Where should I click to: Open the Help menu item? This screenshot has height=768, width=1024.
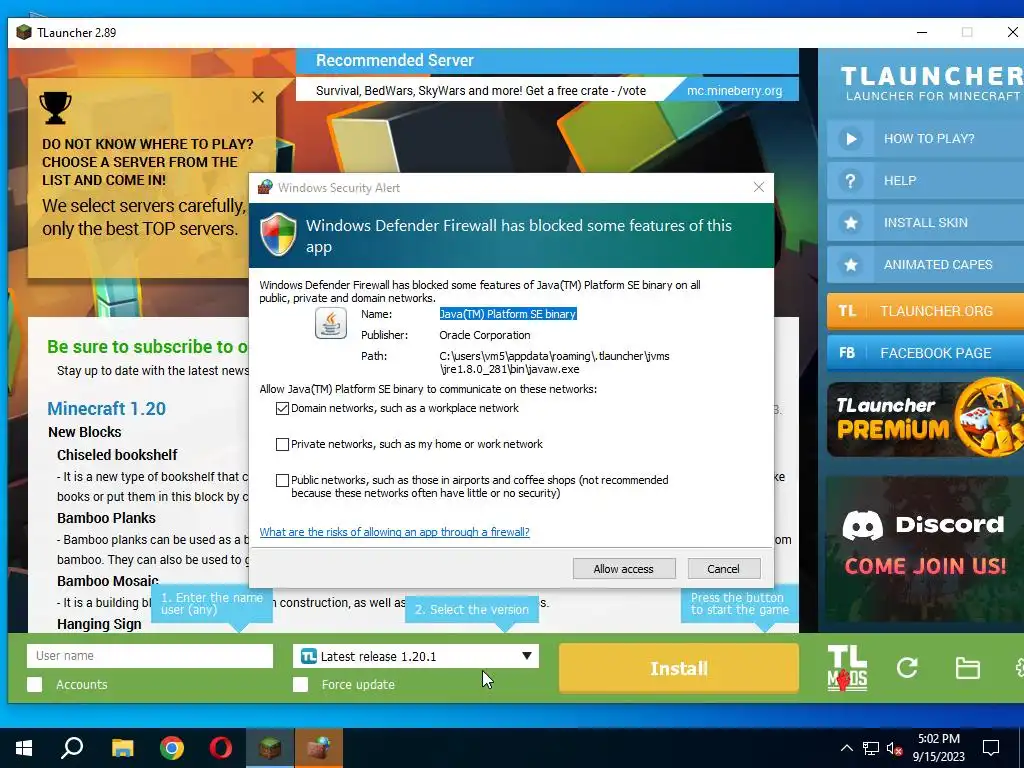pos(925,180)
